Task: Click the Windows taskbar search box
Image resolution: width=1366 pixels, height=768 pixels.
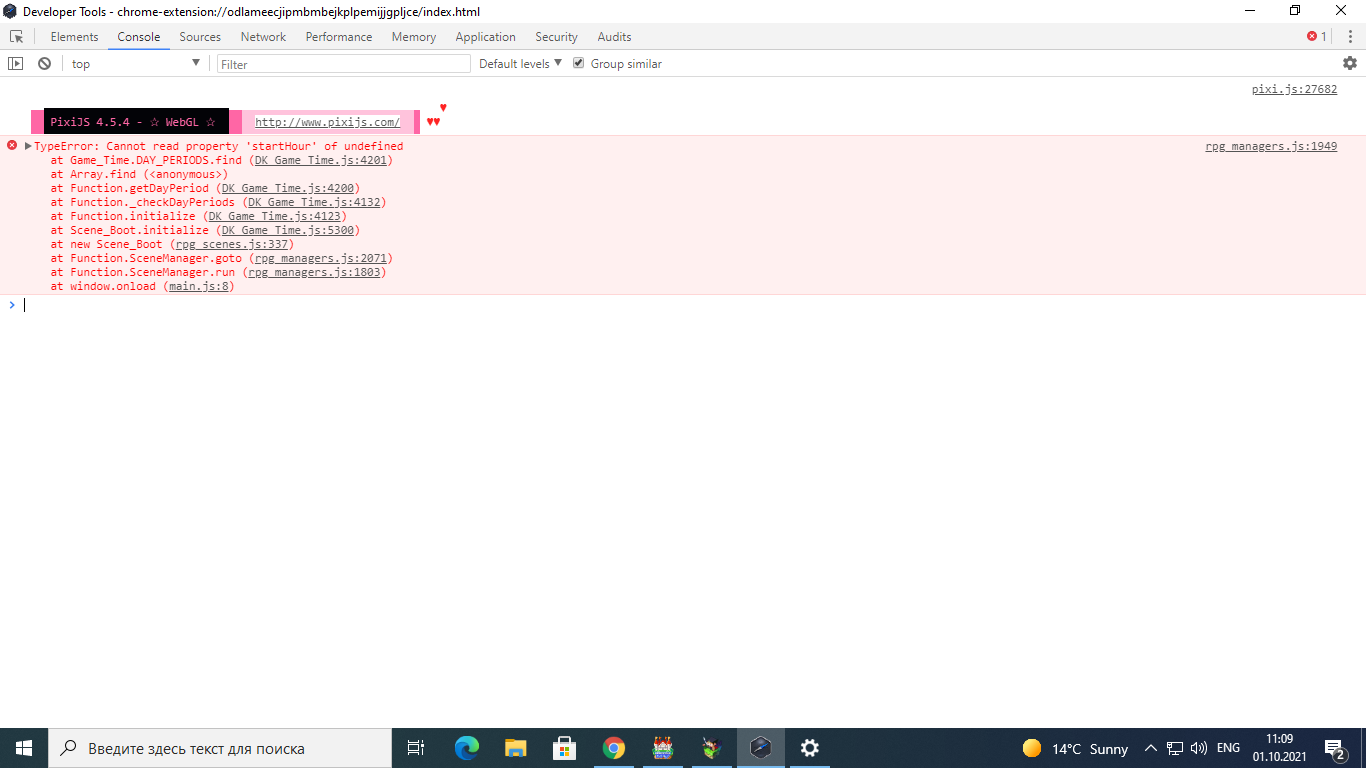Action: 220,748
